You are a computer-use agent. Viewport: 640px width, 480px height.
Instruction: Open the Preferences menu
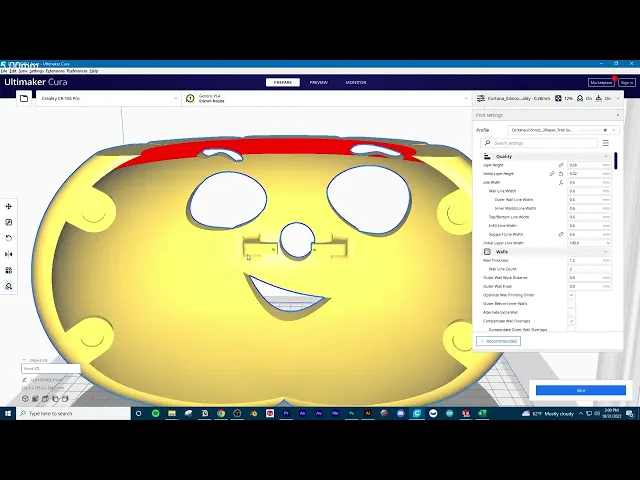(x=77, y=71)
